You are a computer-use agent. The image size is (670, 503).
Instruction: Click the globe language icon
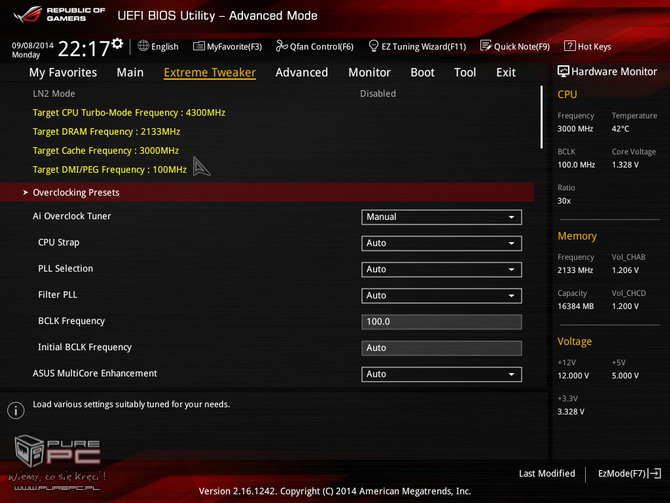143,46
